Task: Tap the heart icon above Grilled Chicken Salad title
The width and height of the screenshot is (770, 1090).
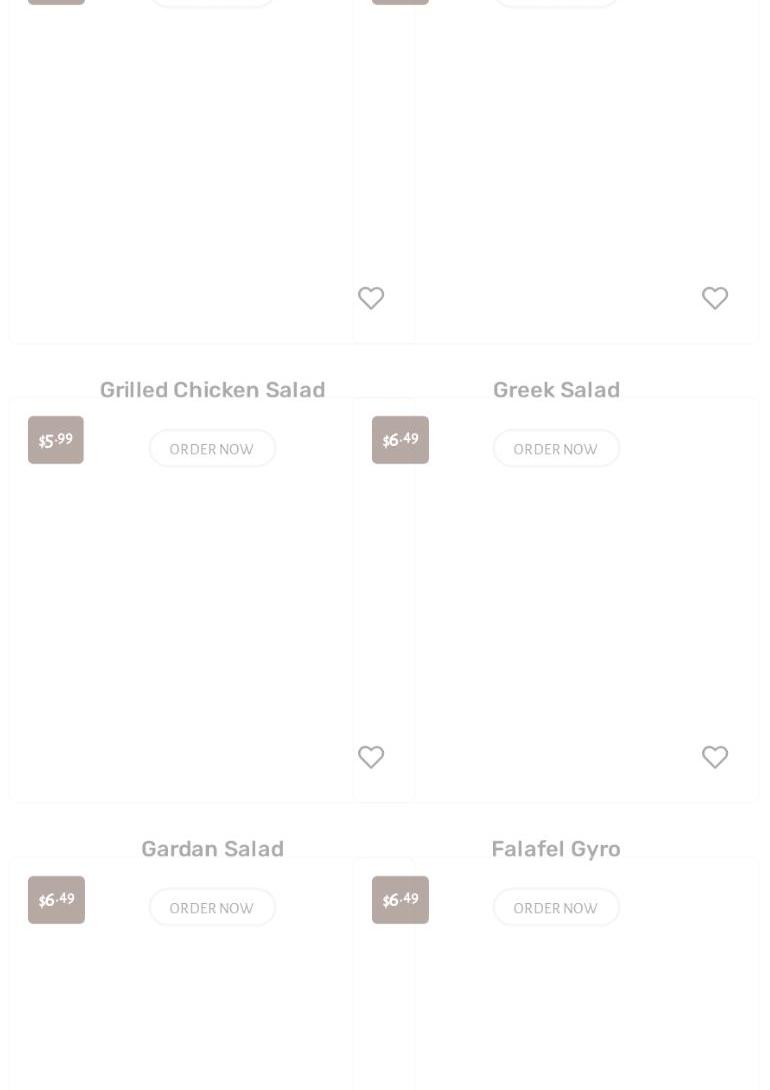Action: tap(371, 298)
